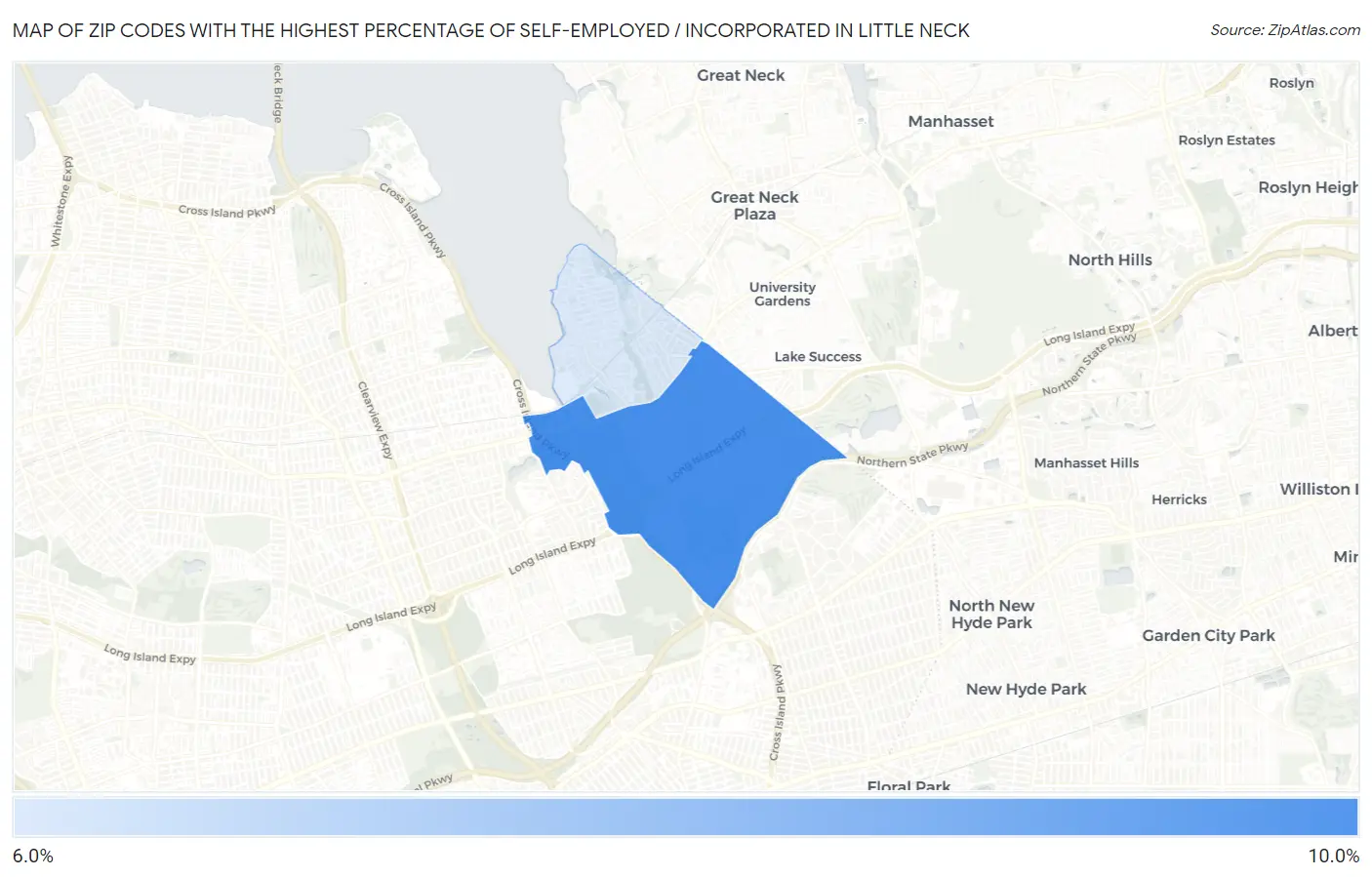Viewport: 1372px width, 877px height.
Task: Click the University Gardens map label
Action: (782, 294)
